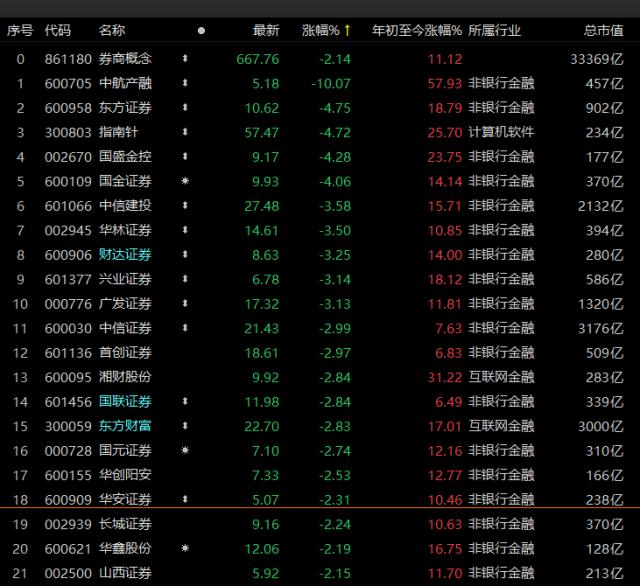Screen dimensions: 640x586
Task: Click the marker icon for 券商概念
Action: point(185,59)
